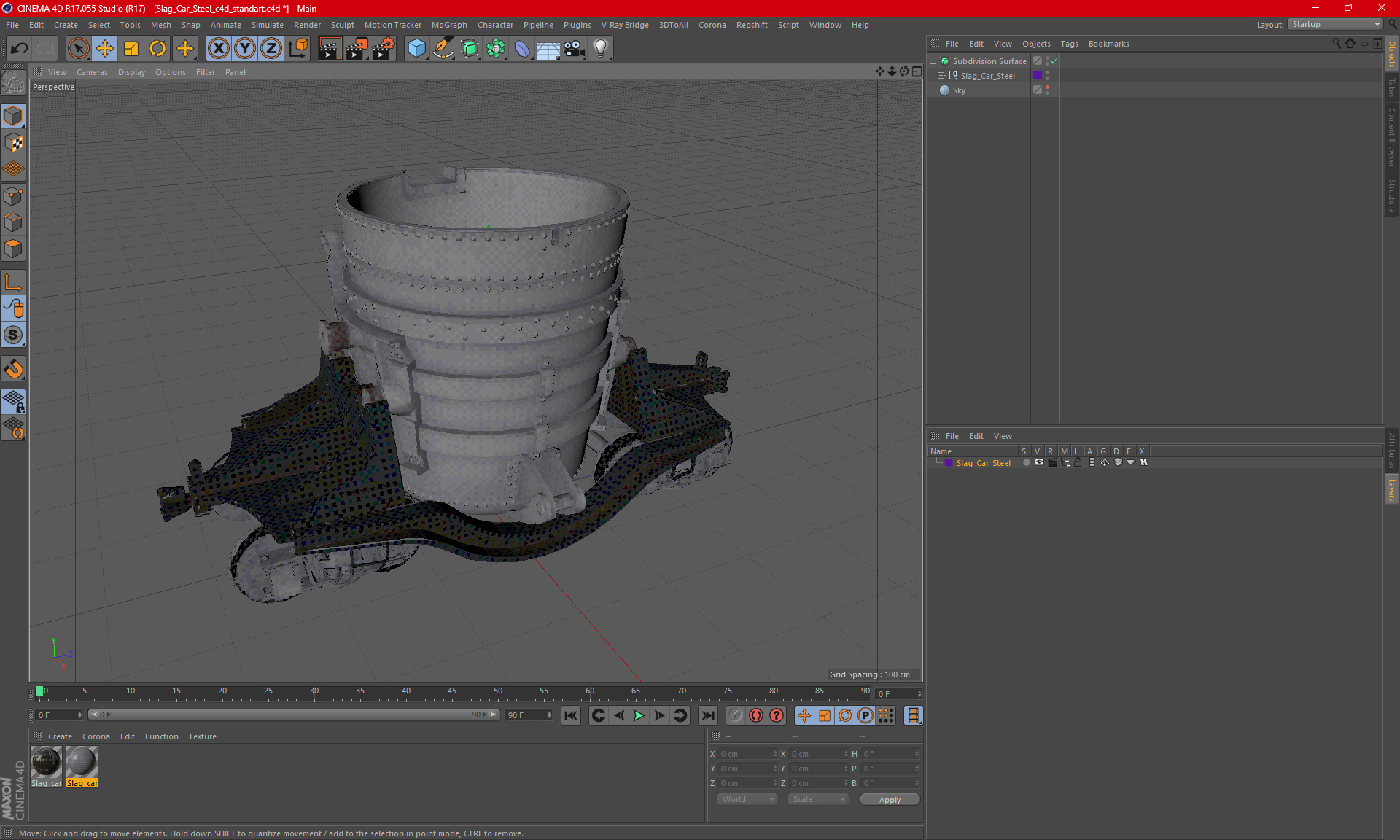Toggle Solo for Slag_Car_Steel layer

[x=1026, y=462]
